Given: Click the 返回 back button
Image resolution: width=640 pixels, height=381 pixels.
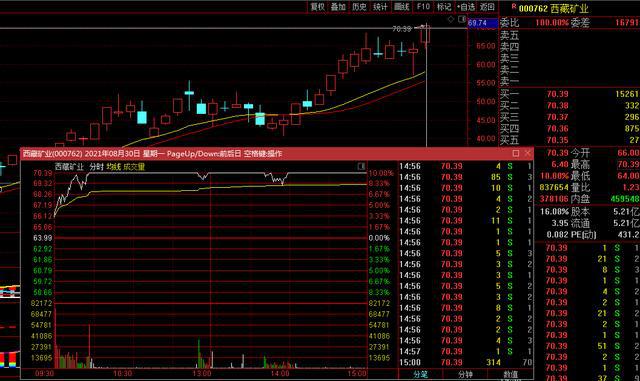Looking at the screenshot, I should (x=487, y=7).
